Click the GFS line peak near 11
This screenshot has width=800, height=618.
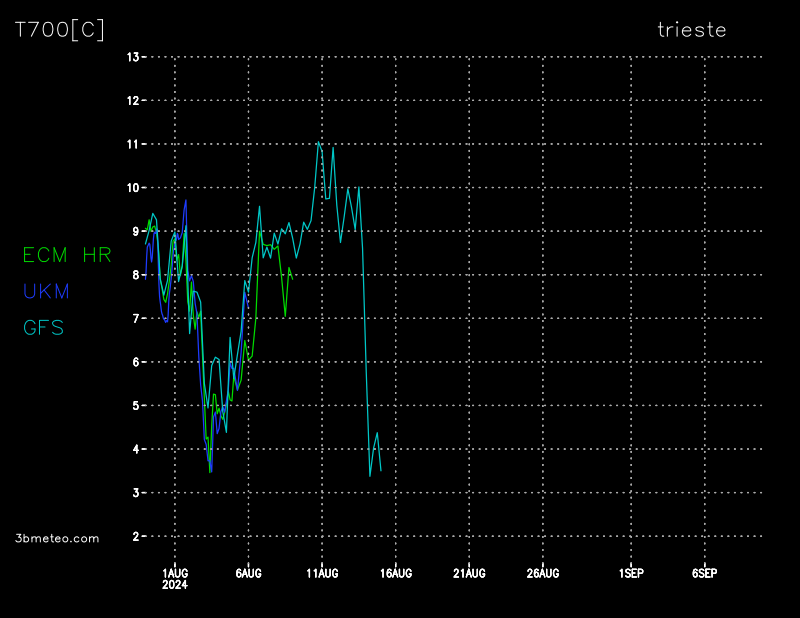318,142
